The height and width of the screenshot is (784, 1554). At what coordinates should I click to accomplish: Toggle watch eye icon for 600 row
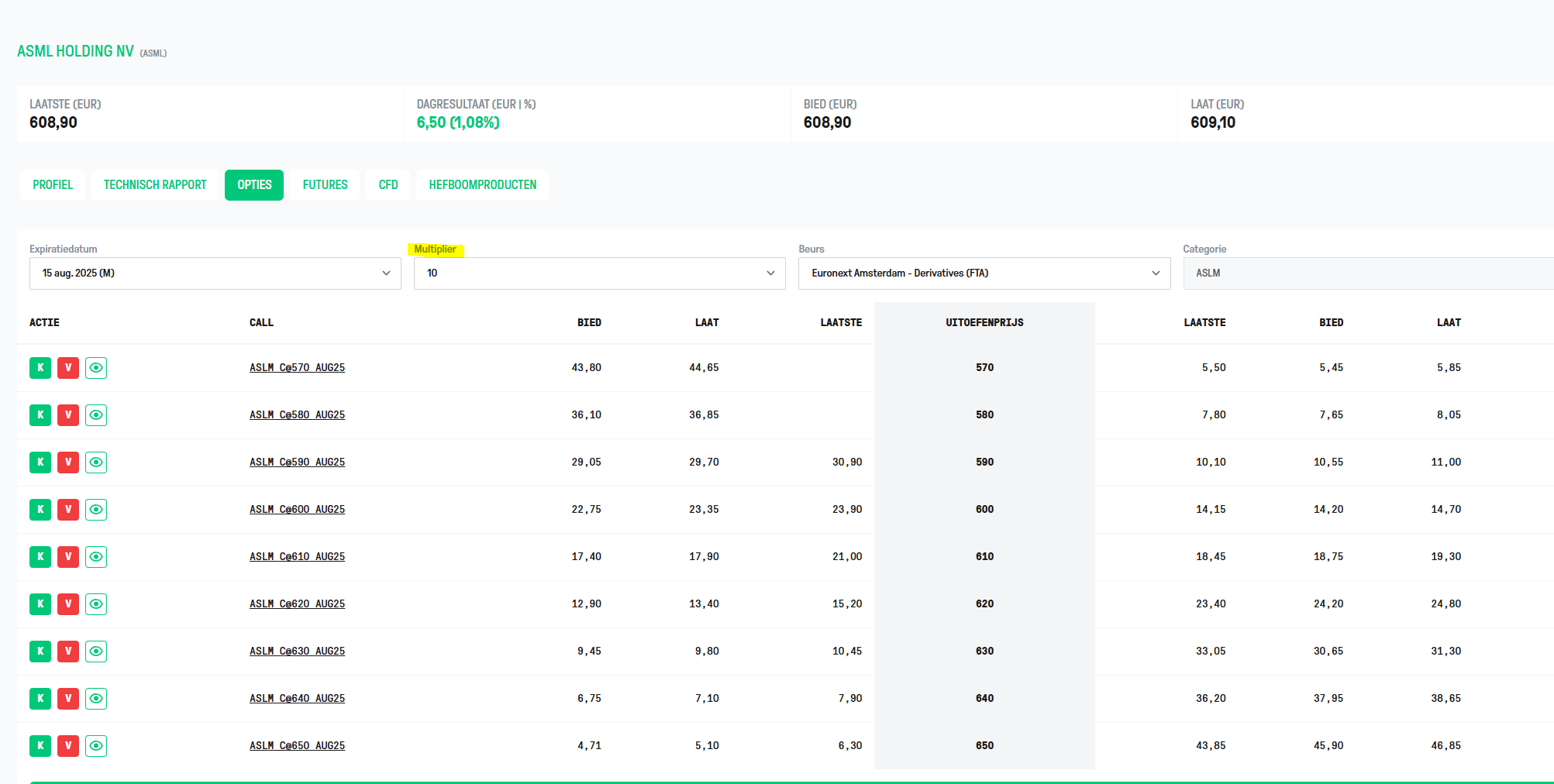click(x=96, y=510)
